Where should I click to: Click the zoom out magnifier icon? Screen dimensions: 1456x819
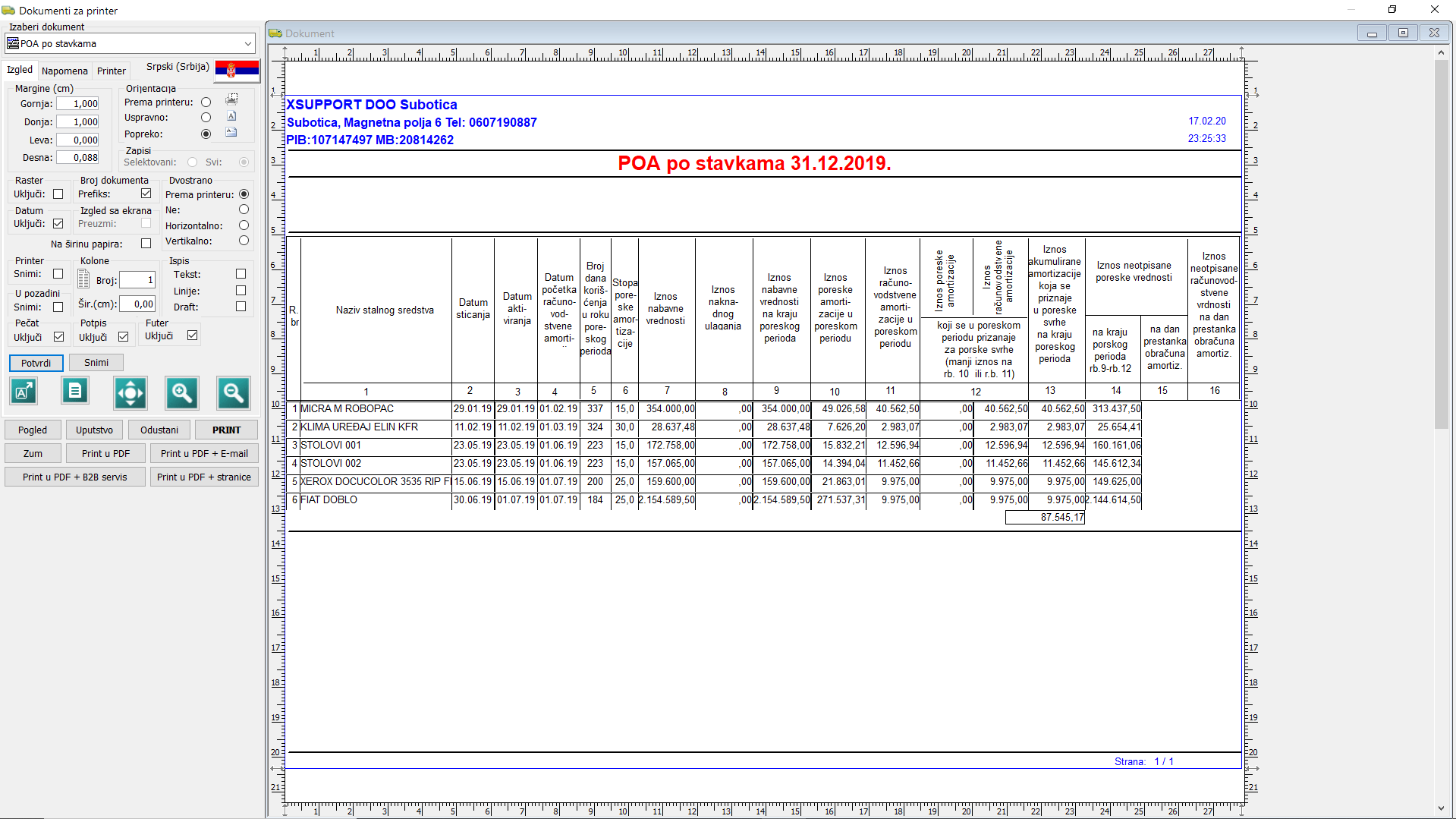233,392
